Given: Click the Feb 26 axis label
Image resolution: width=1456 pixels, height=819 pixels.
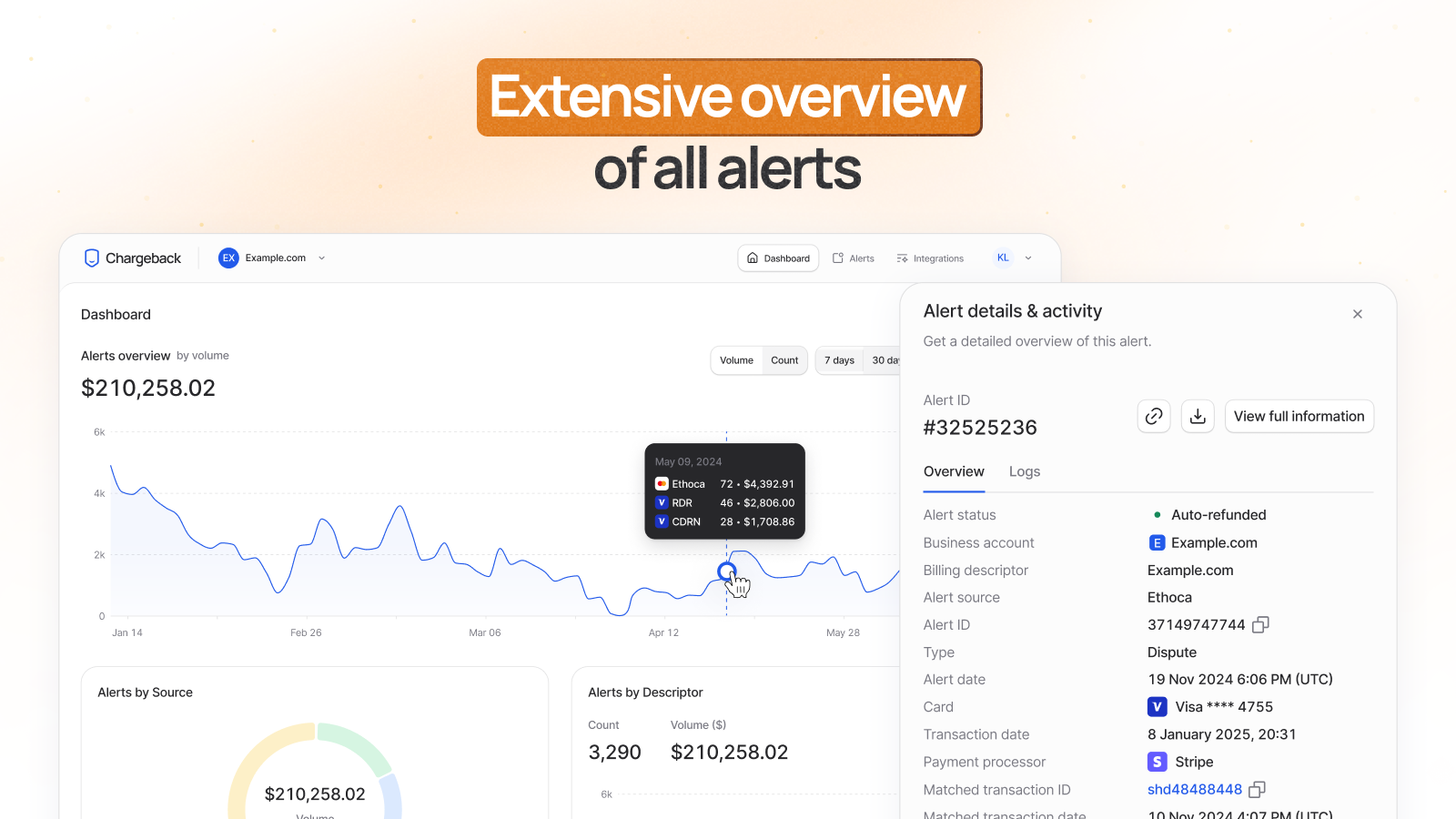Looking at the screenshot, I should 306,632.
